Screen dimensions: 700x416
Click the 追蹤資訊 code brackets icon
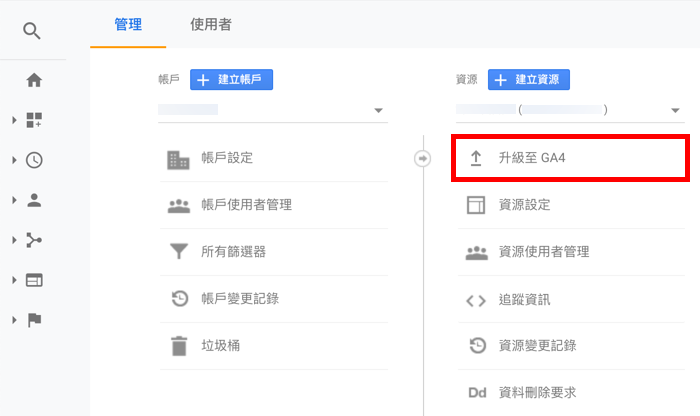tap(476, 301)
